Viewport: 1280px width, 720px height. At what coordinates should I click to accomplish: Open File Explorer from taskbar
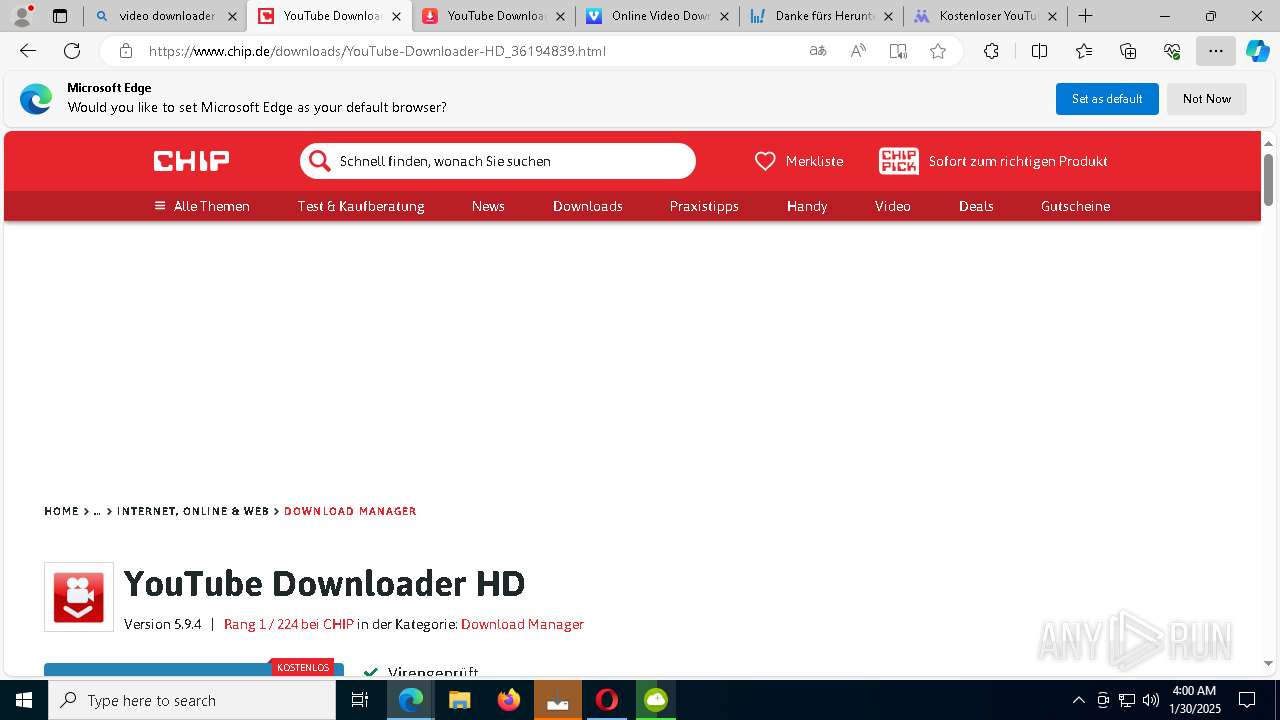point(459,700)
